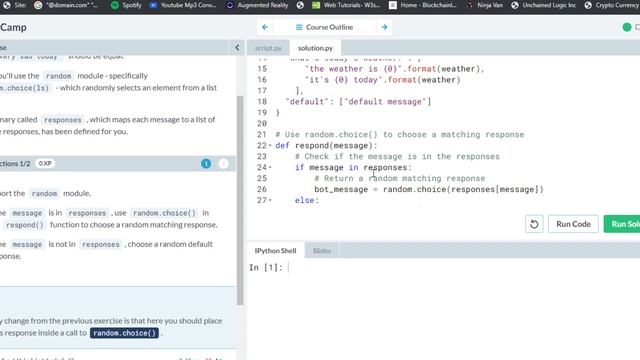Open the Home - Blockchain bookmark
640x360 pixels.
423,5
